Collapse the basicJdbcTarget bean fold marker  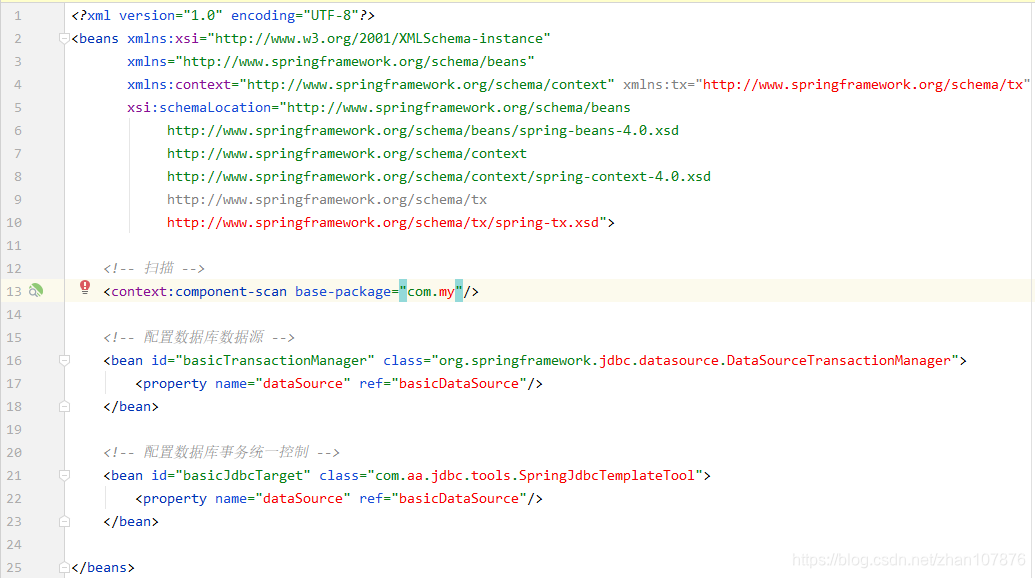click(64, 475)
